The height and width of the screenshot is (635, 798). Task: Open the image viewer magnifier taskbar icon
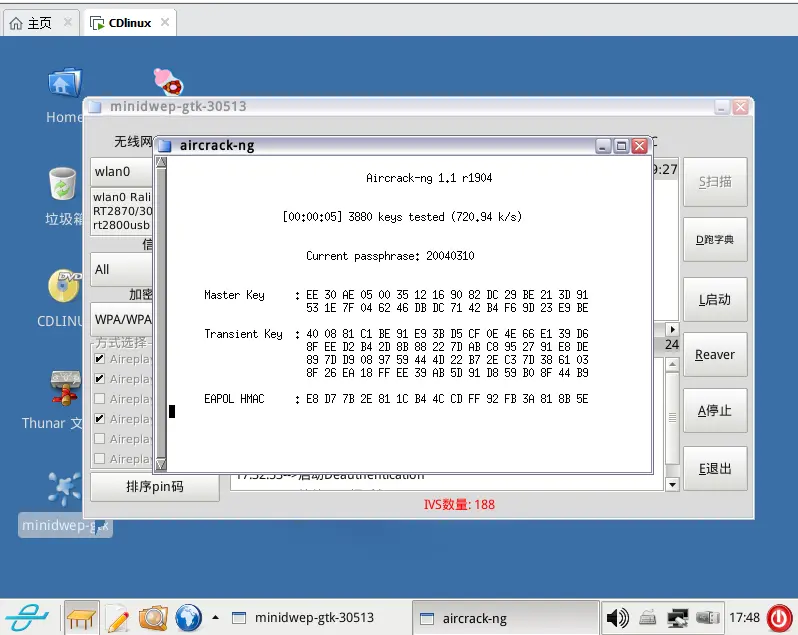153,618
